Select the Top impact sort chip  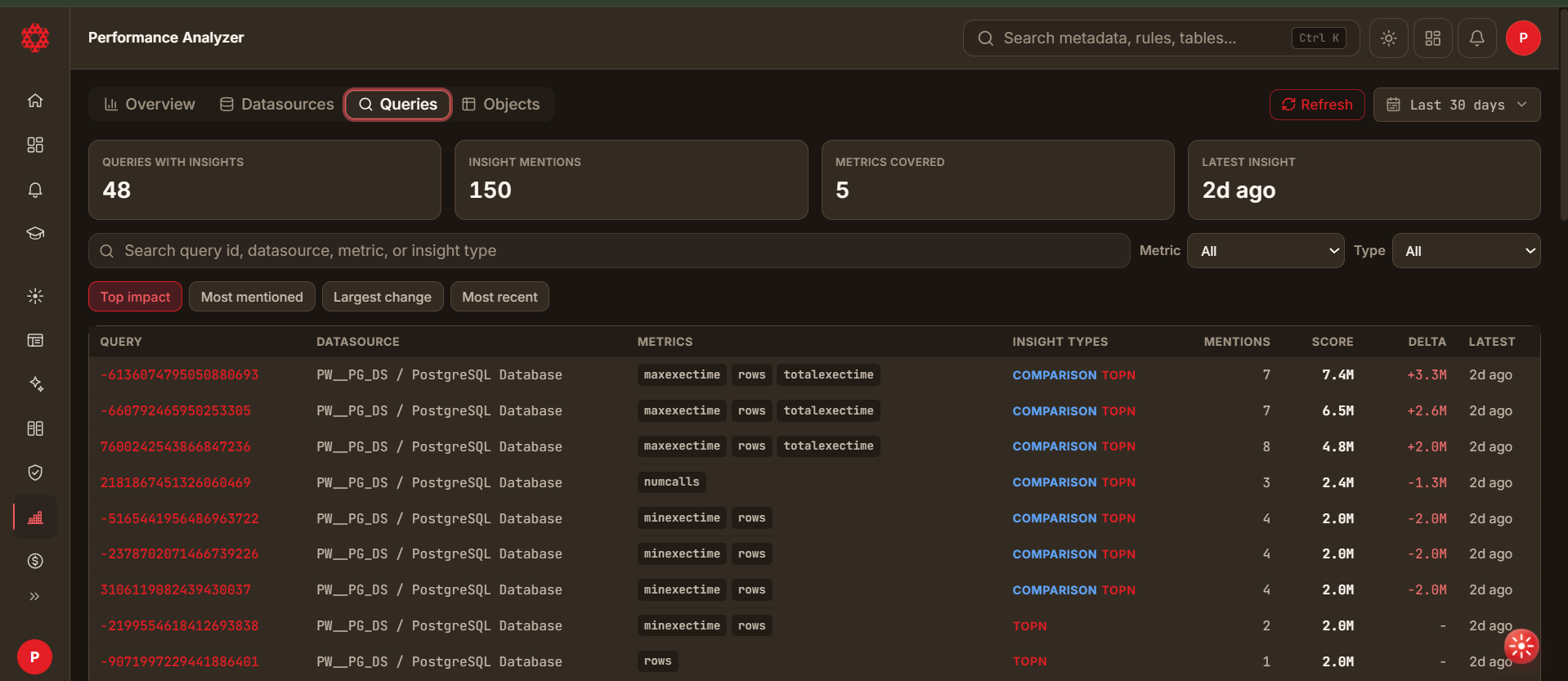(x=135, y=297)
